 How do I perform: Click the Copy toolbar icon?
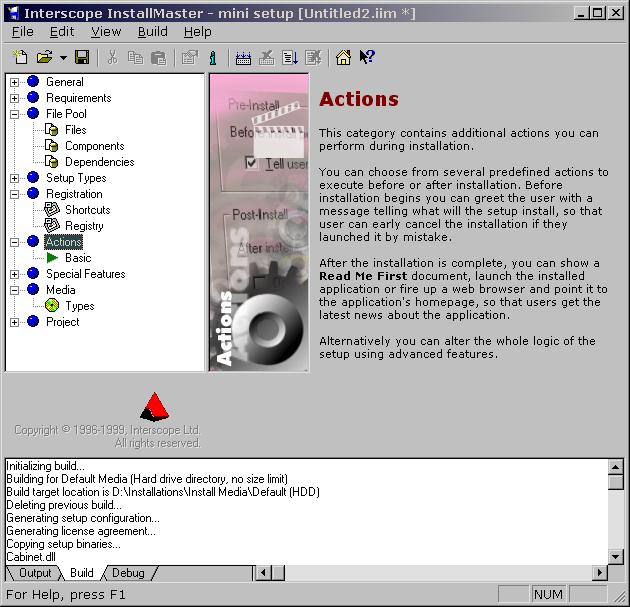(135, 57)
